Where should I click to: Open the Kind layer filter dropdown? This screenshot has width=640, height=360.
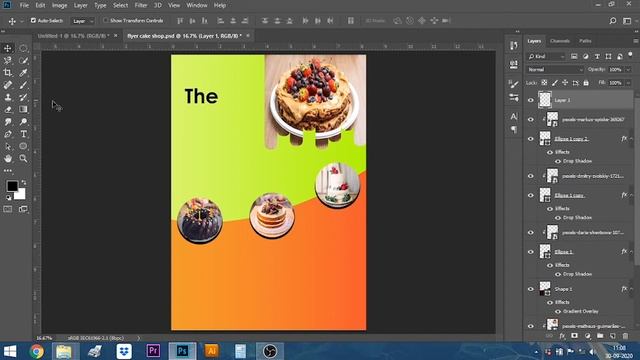point(546,57)
